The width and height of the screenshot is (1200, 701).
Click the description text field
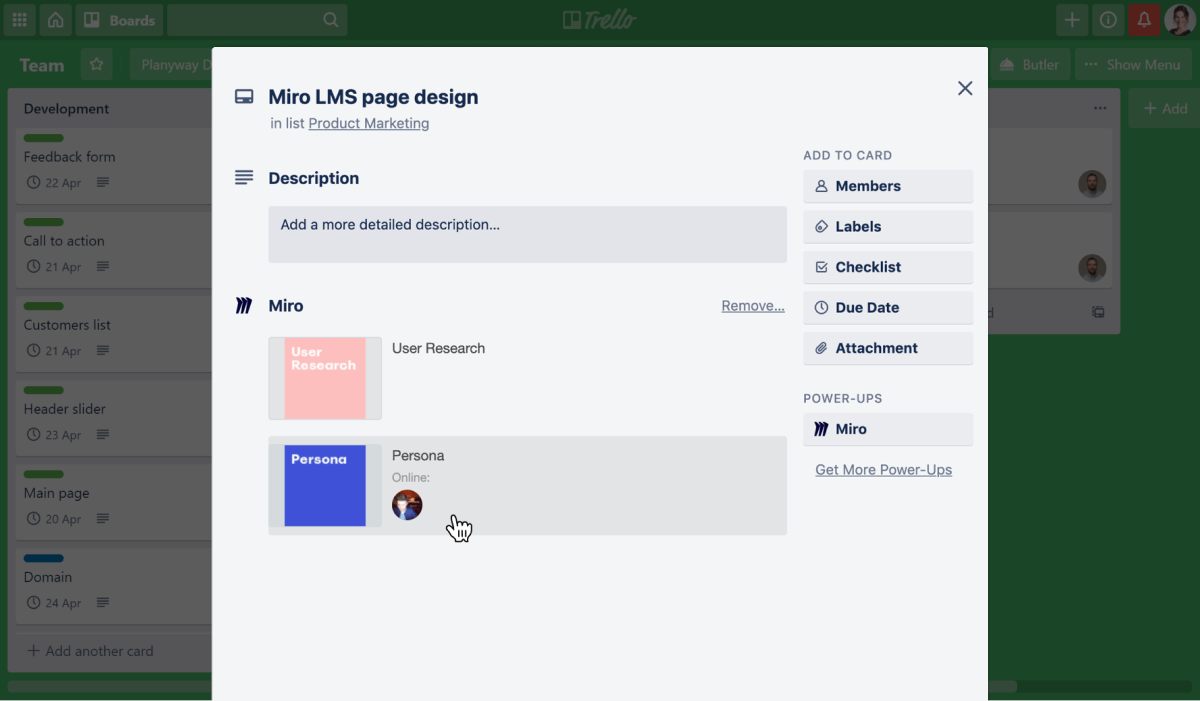click(527, 234)
